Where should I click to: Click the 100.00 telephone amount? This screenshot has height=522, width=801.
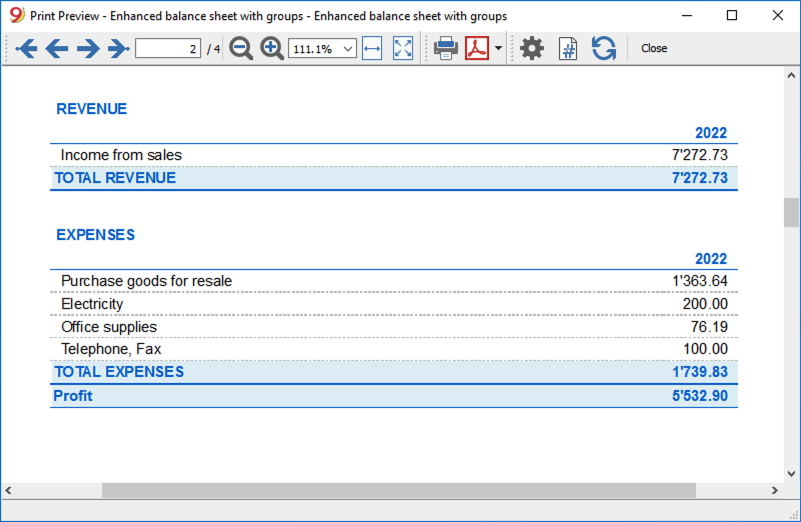(x=705, y=349)
